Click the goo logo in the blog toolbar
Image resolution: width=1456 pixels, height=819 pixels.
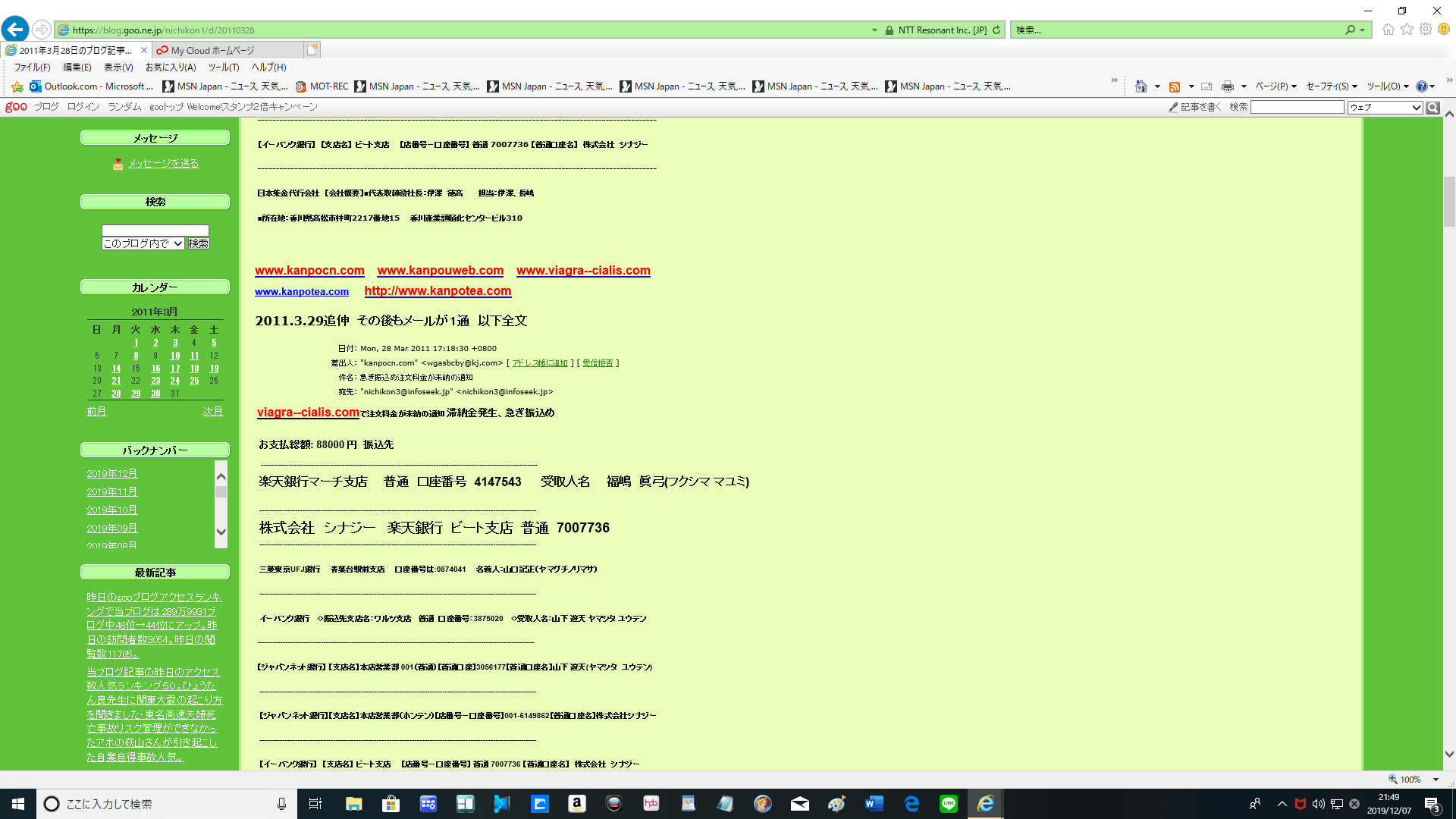coord(16,107)
